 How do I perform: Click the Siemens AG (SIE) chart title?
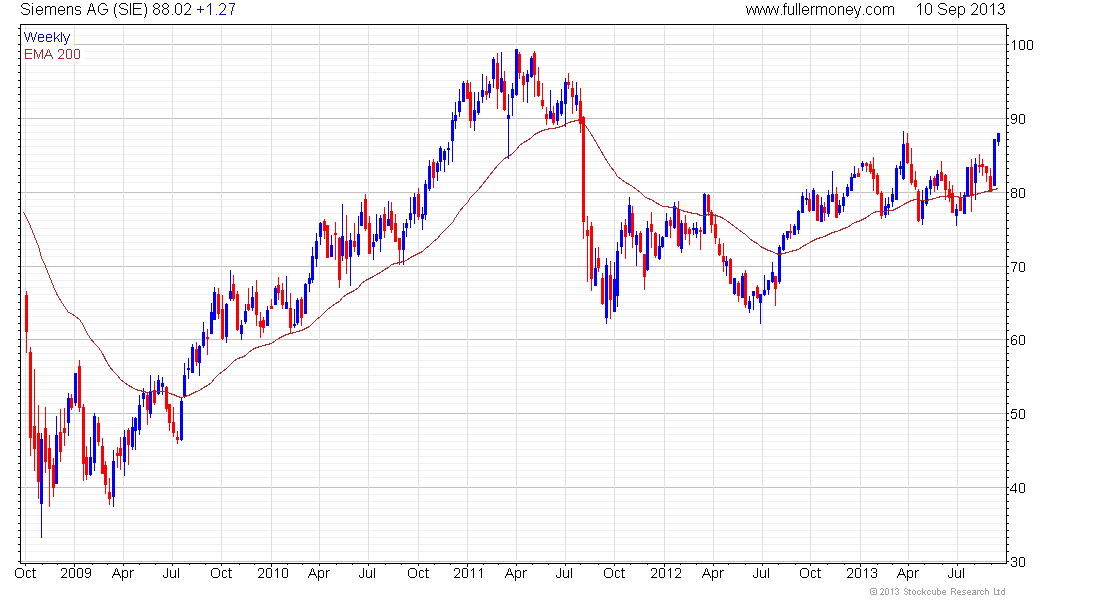click(84, 10)
